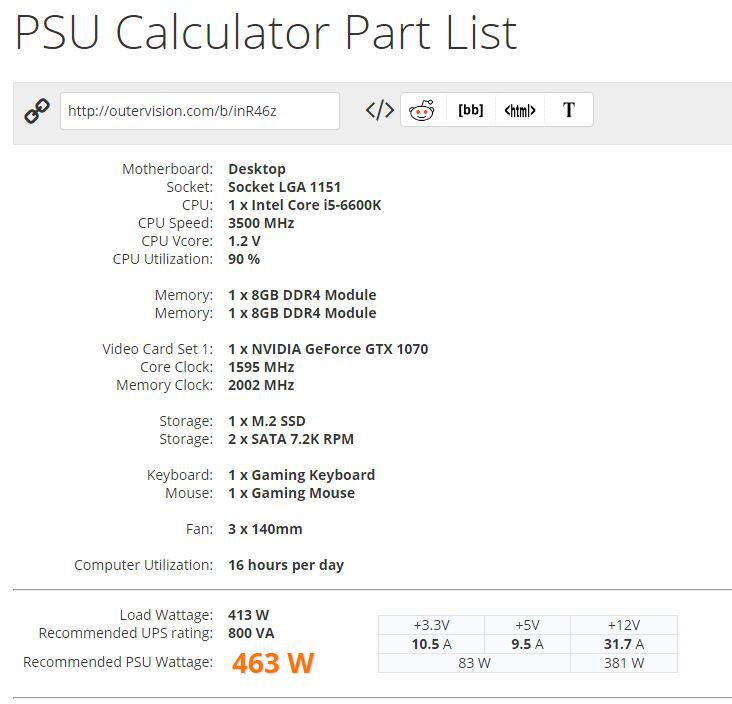Screen dimensions: 732x704
Task: Click the PSU Calculator Part List heading
Action: coord(266,32)
